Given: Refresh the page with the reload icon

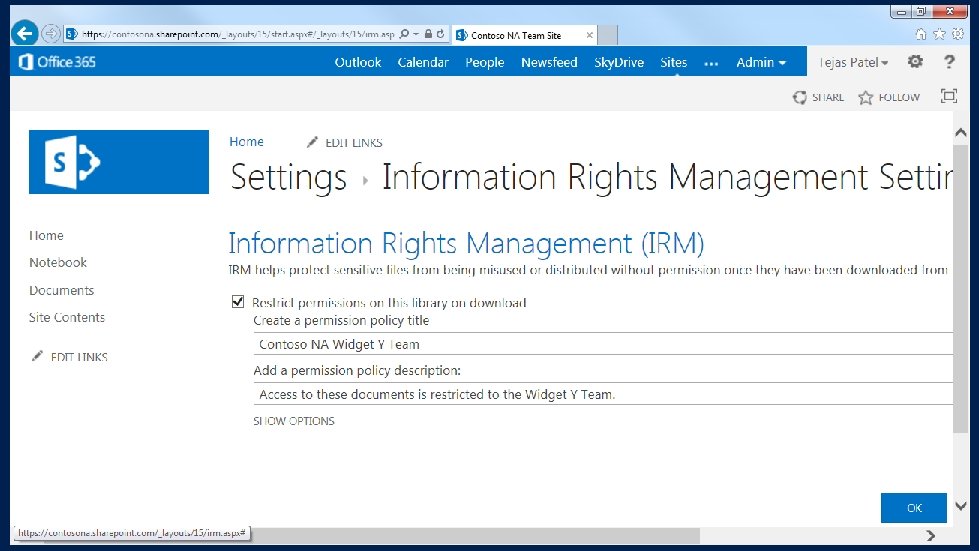Looking at the screenshot, I should (x=441, y=34).
